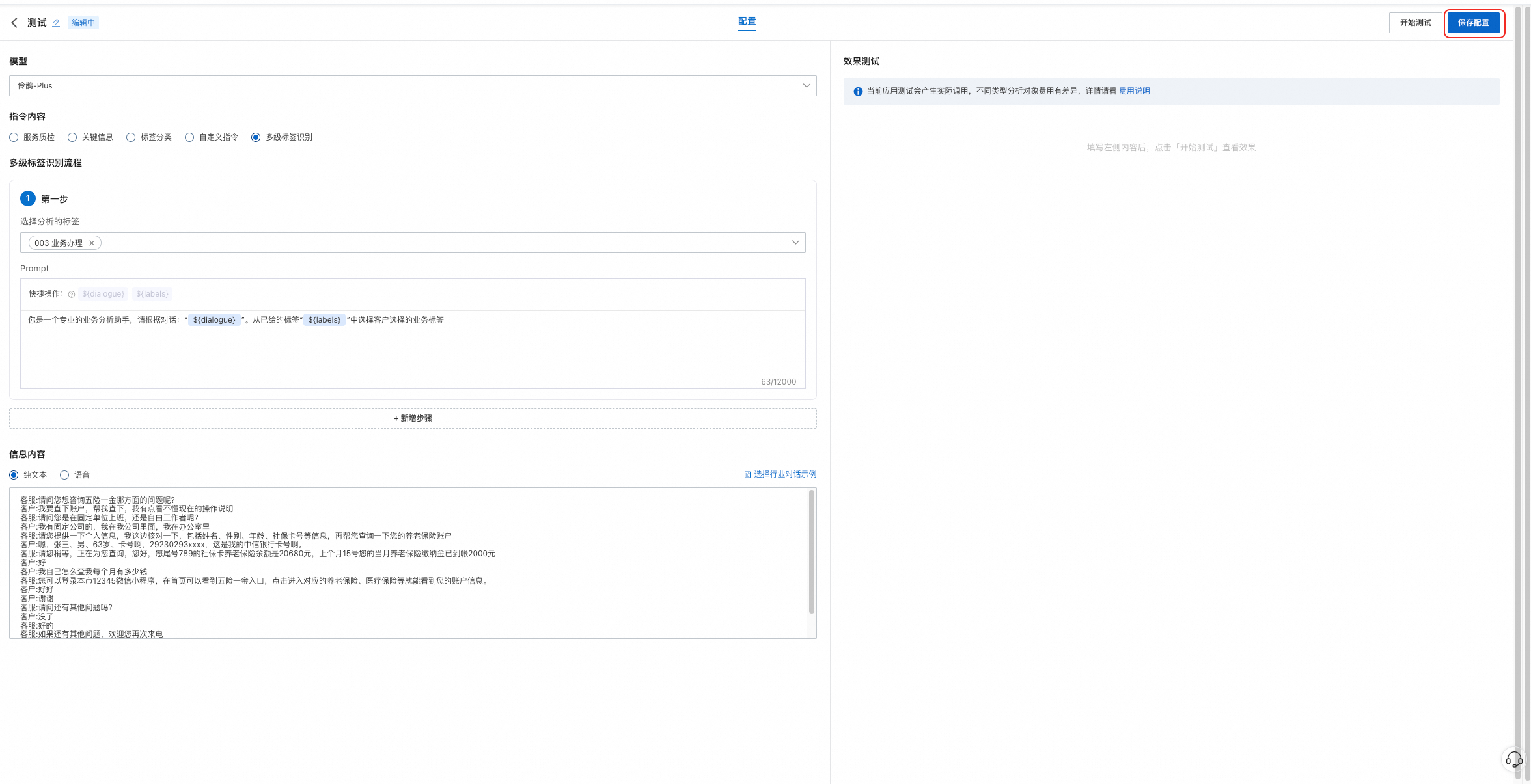Click the line 客户:谢谢 in dialogue
Viewport: 1531px width, 784px height.
(x=37, y=599)
